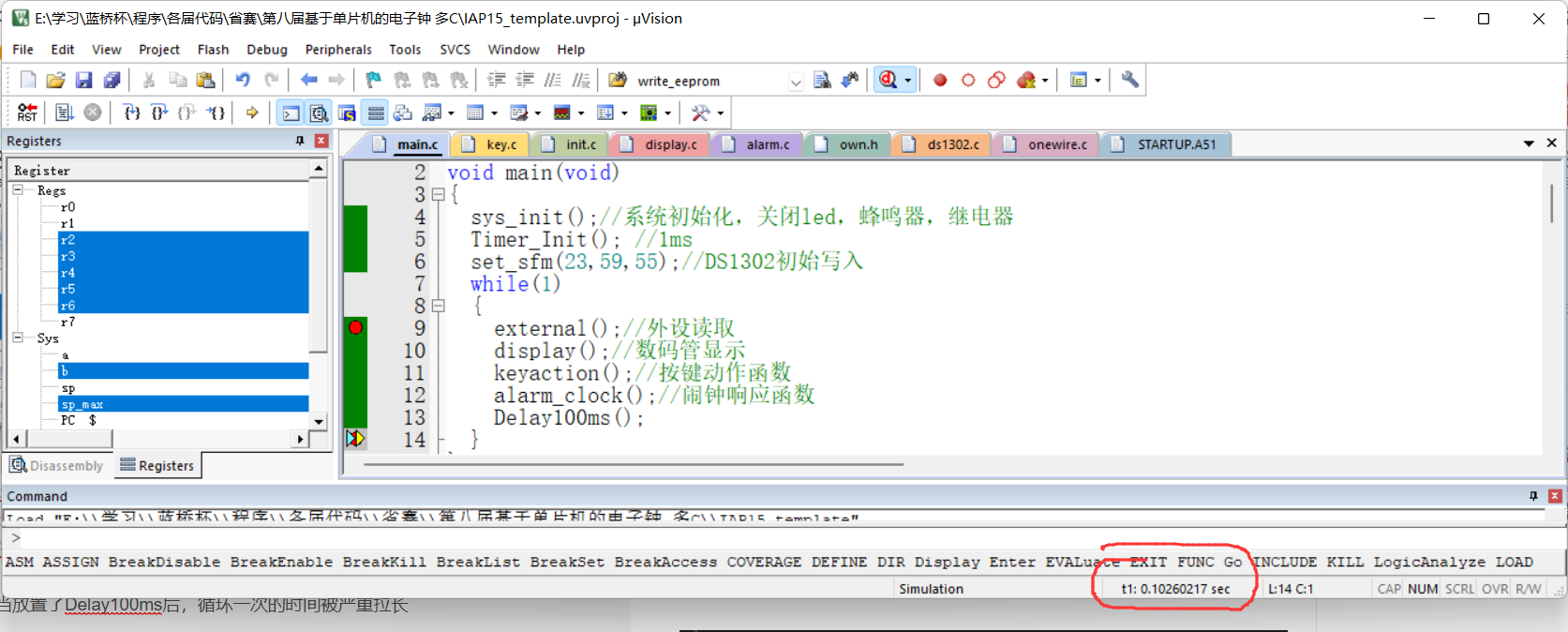Insert a bookmark with flag icon
The image size is (1568, 632).
pyautogui.click(x=373, y=81)
